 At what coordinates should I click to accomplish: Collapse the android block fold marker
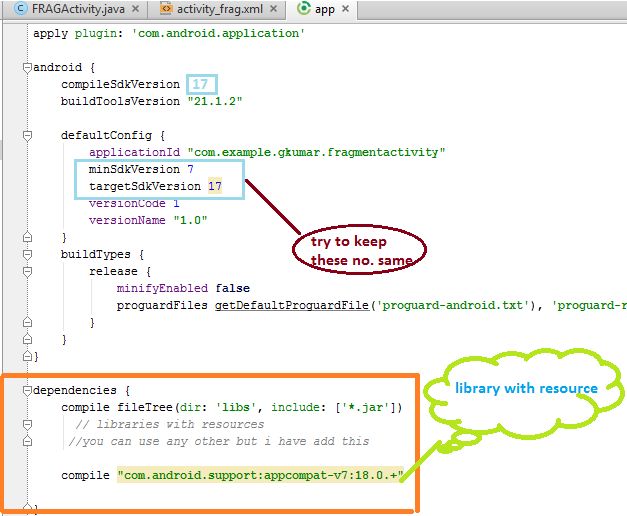click(27, 68)
